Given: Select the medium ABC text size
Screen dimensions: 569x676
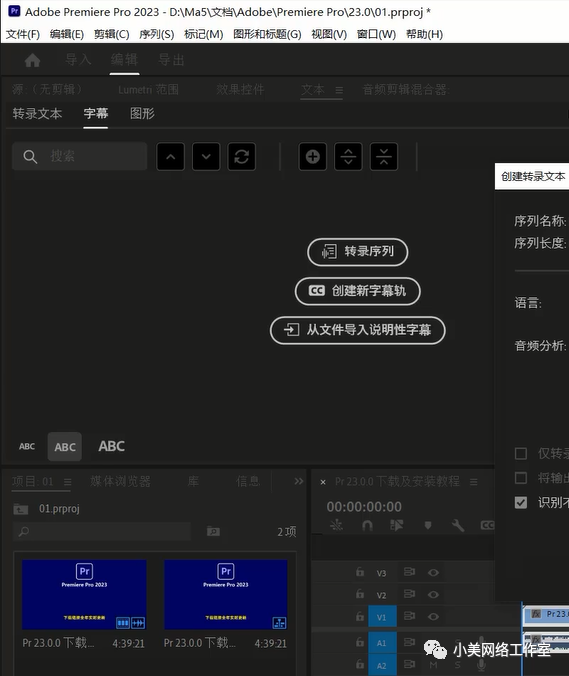Looking at the screenshot, I should (x=65, y=447).
